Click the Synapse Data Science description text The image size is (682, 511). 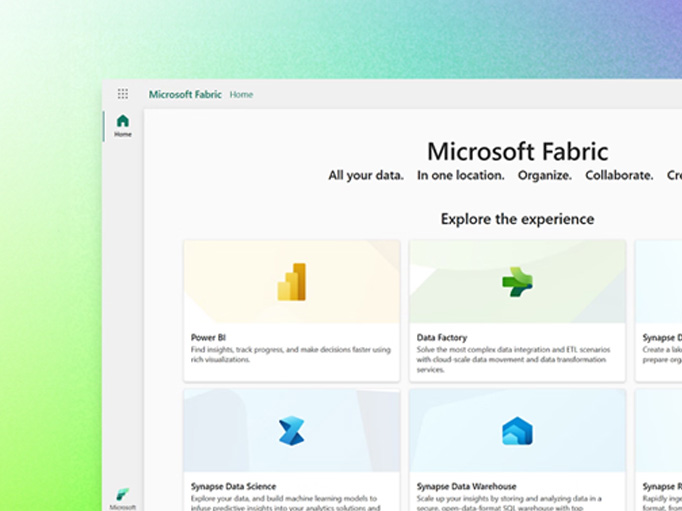[x=285, y=503]
